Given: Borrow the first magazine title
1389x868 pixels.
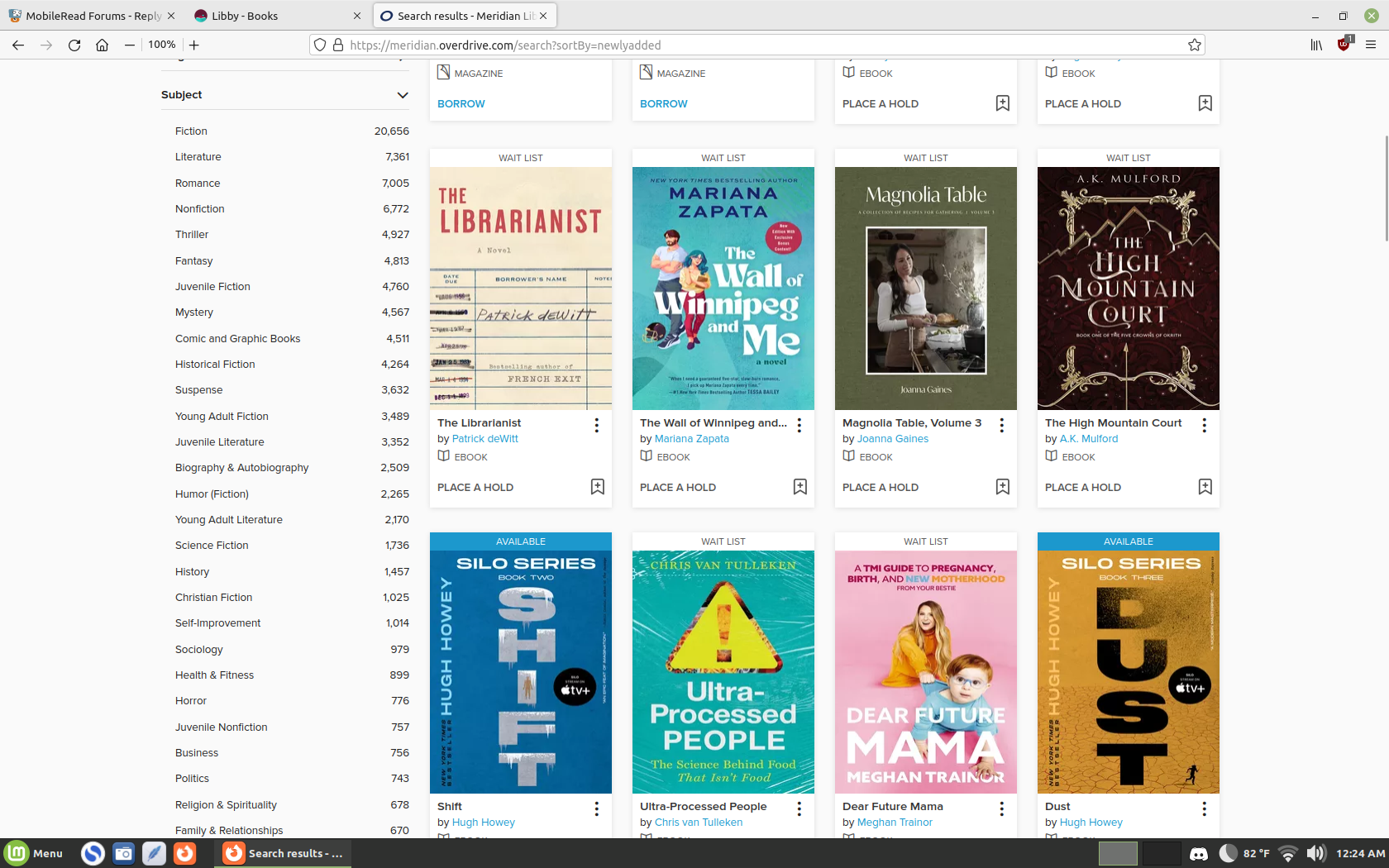Looking at the screenshot, I should click(461, 104).
